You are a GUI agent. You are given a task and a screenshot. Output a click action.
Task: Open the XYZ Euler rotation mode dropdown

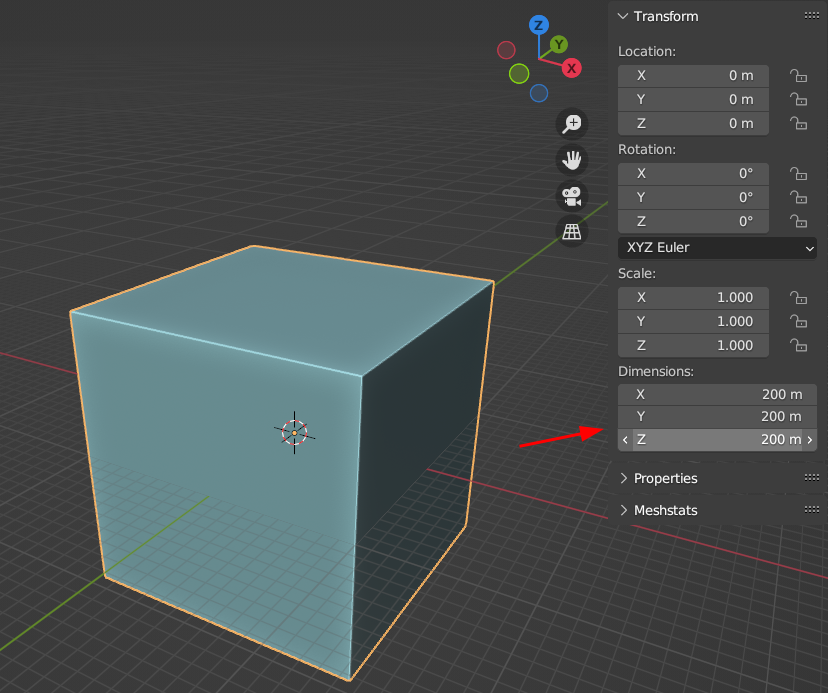717,248
